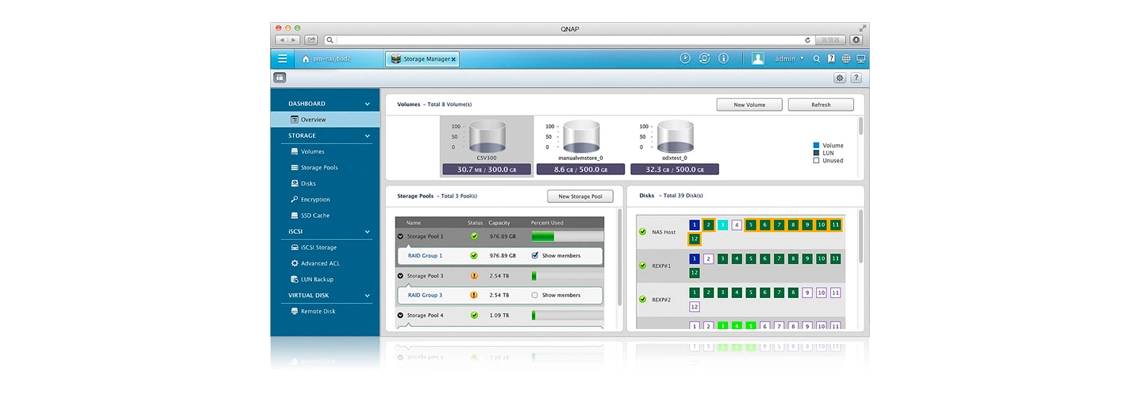Click the Refresh button

[821, 105]
